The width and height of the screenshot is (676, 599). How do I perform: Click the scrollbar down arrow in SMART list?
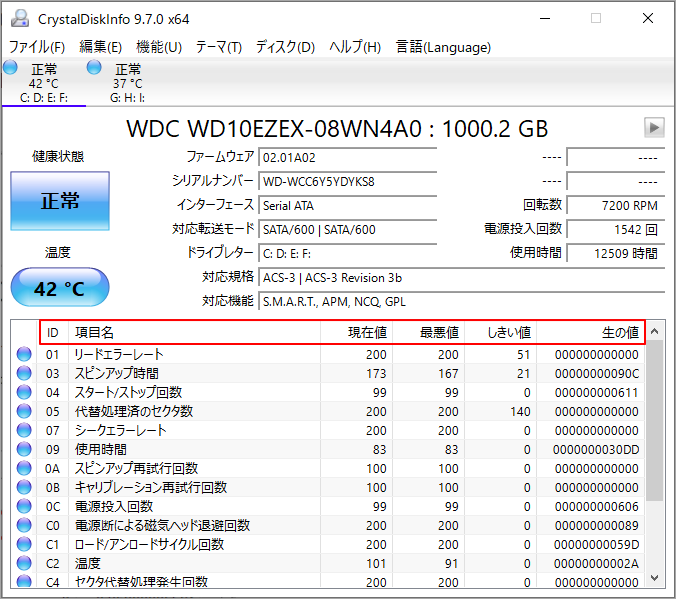point(654,578)
